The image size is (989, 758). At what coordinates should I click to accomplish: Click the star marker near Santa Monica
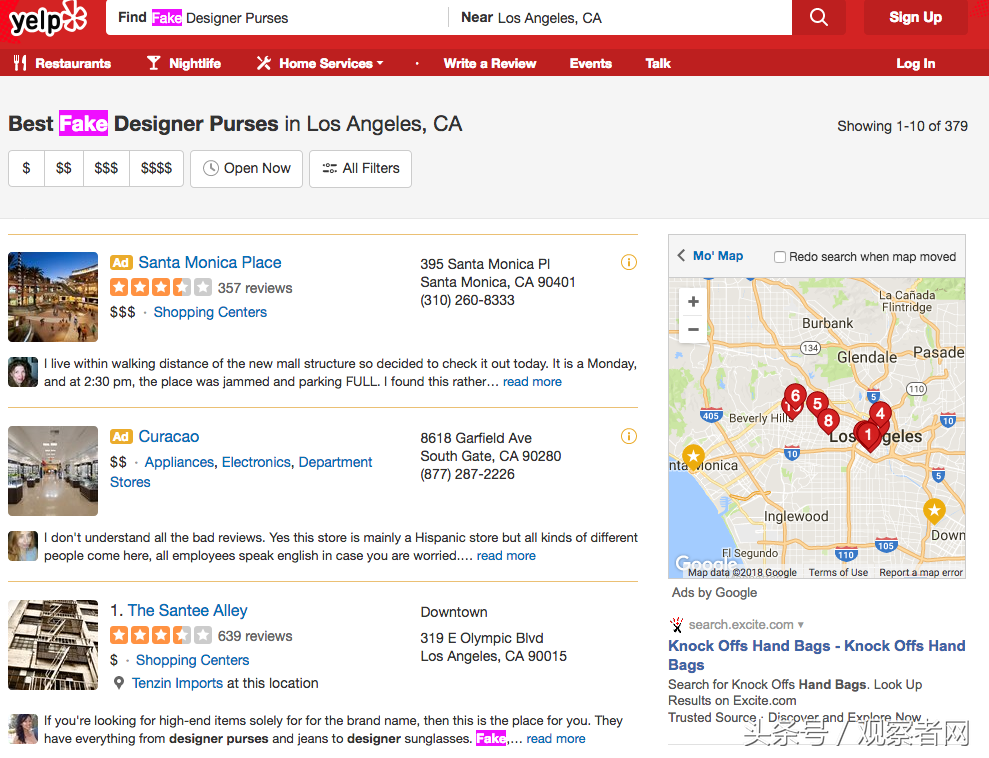[x=693, y=456]
